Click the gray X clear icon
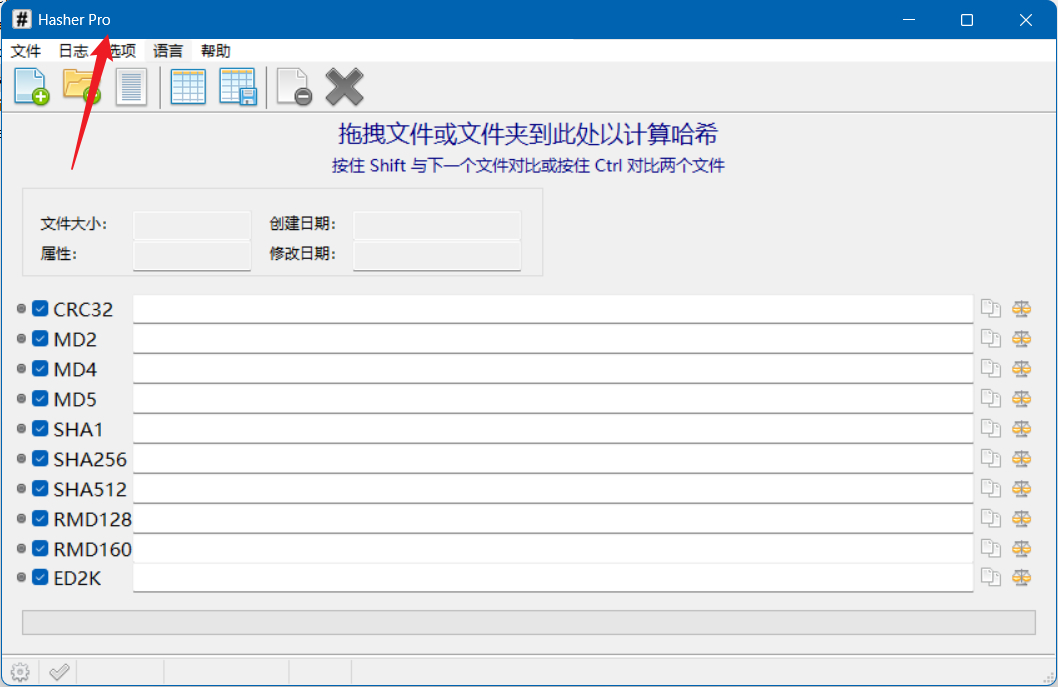 tap(344, 86)
